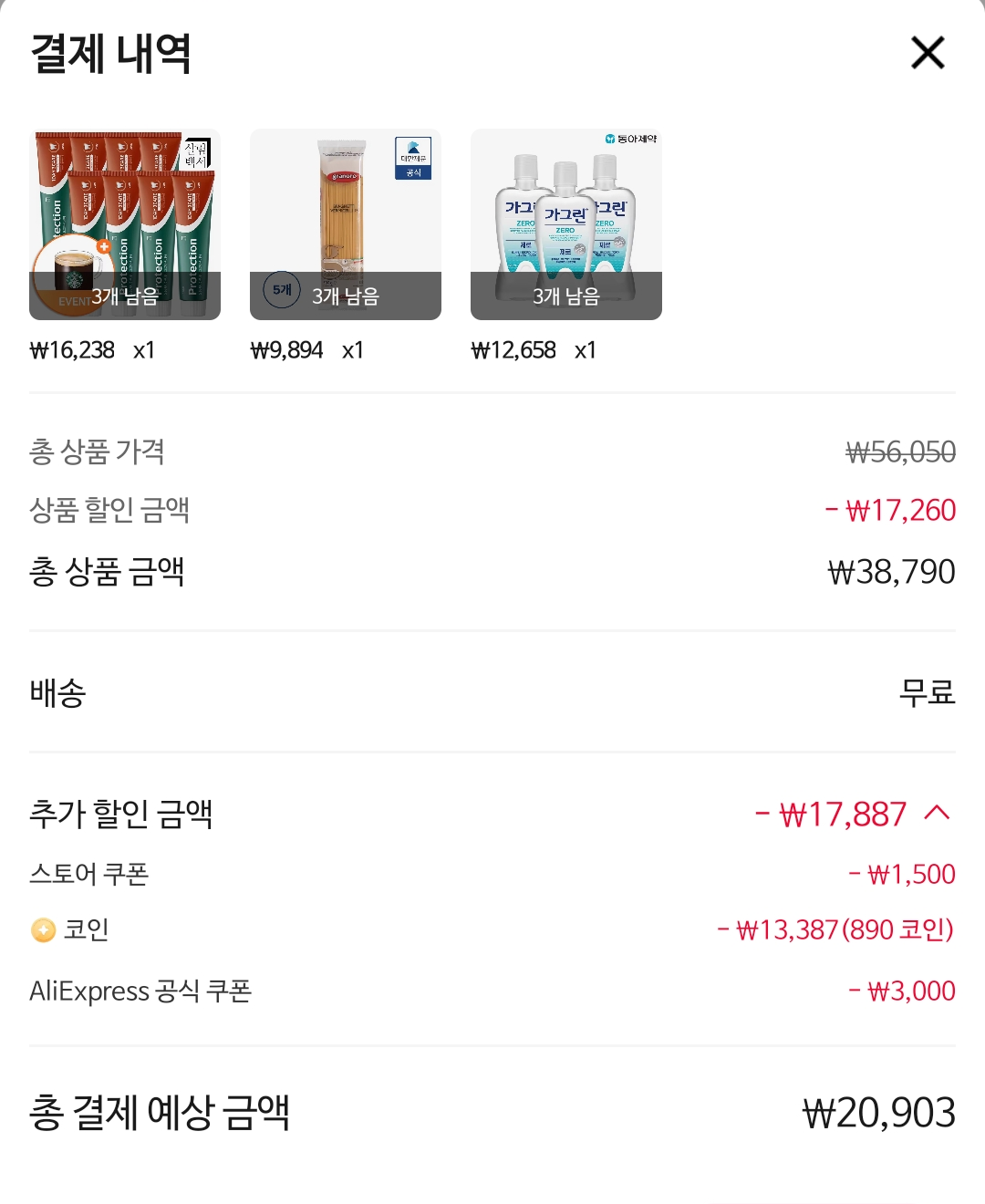
Task: Tap the ₩20,903 estimated total amount
Action: pos(878,1113)
